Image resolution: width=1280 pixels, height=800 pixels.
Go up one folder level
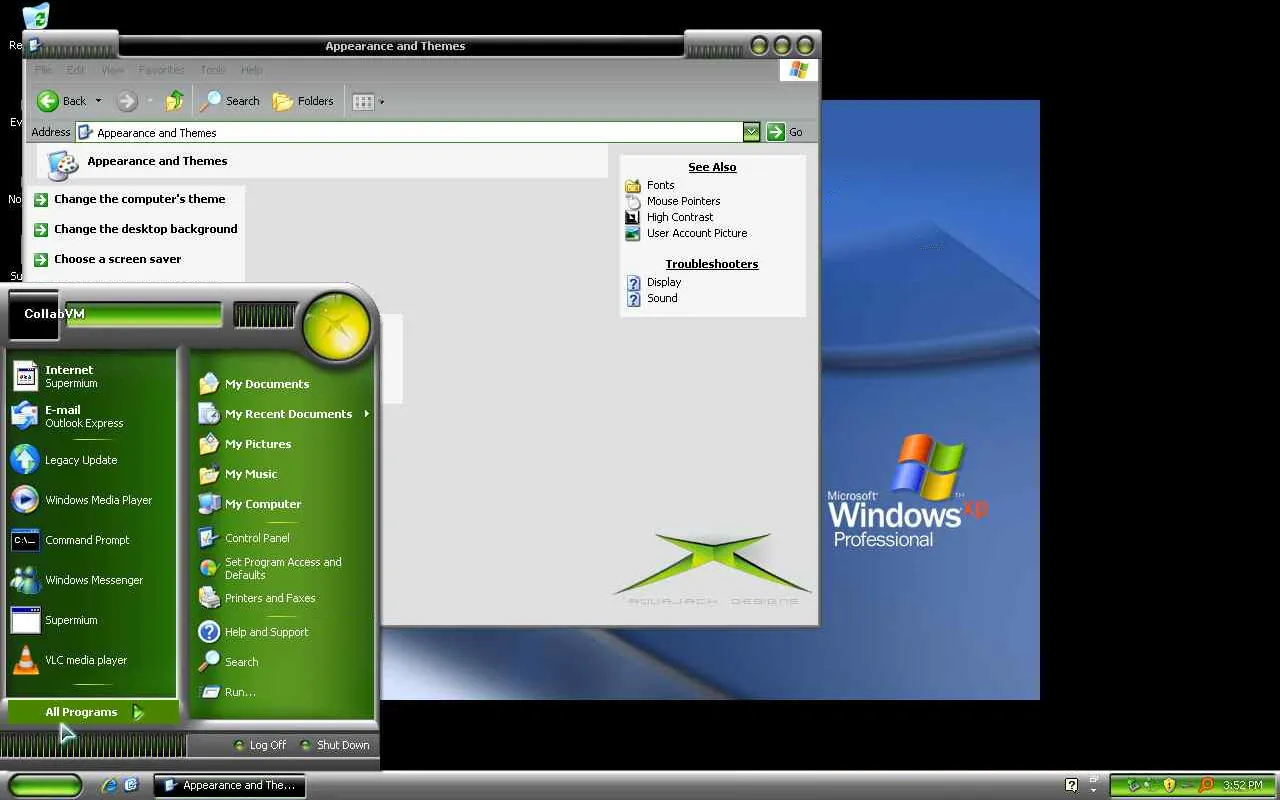175,101
